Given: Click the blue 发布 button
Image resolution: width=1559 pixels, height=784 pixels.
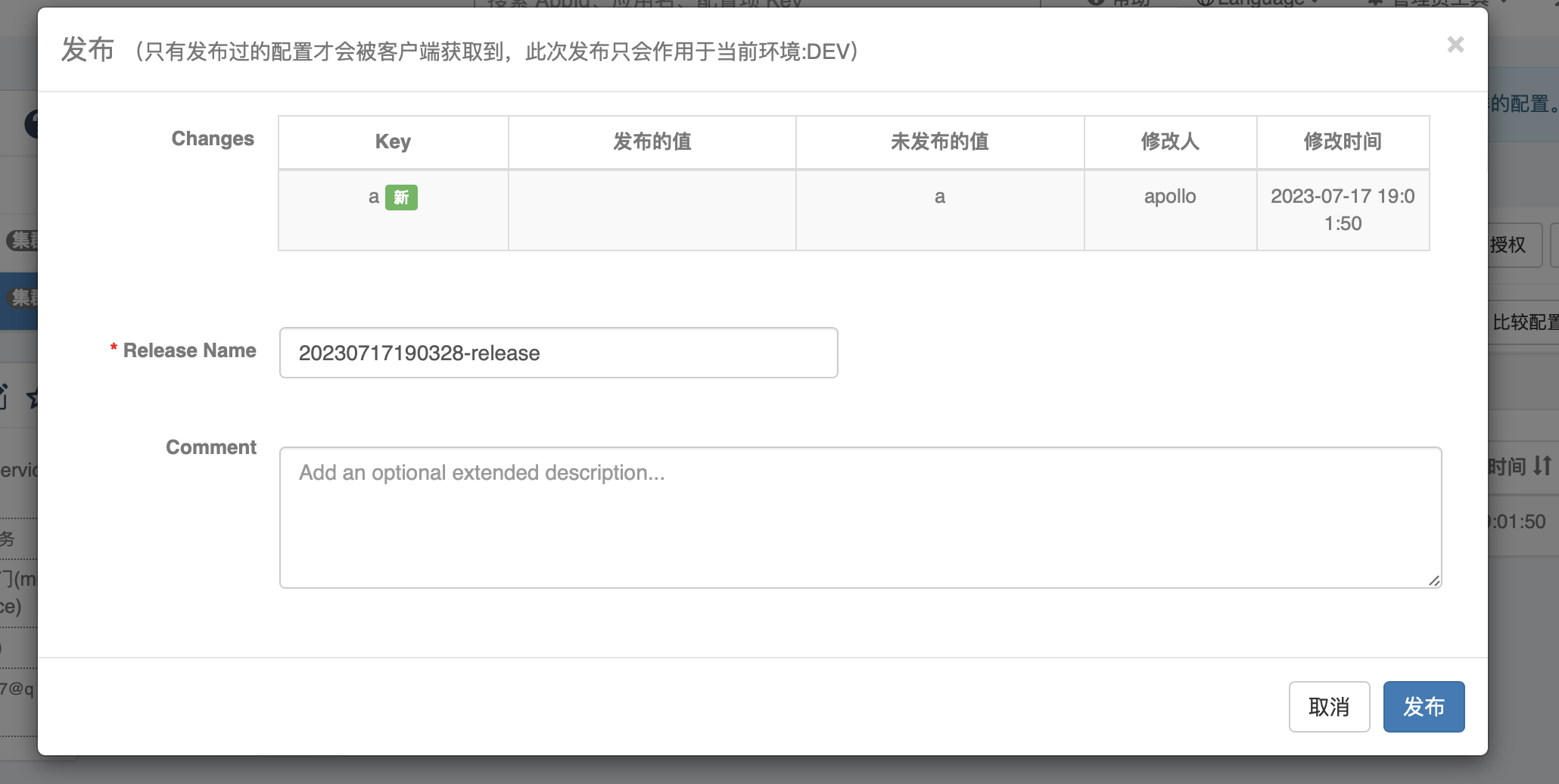Looking at the screenshot, I should [1424, 707].
